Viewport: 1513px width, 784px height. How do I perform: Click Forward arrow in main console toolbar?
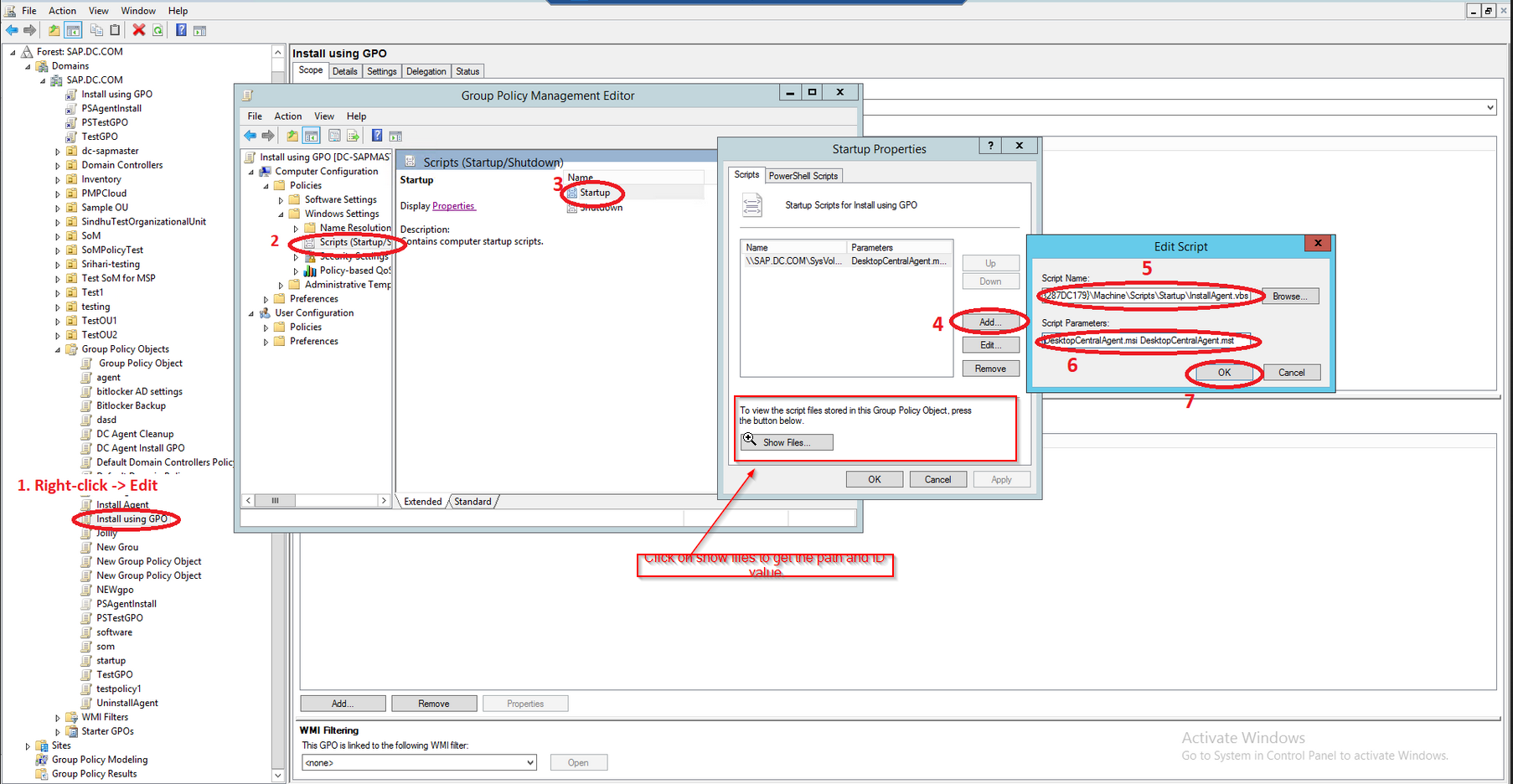click(30, 30)
